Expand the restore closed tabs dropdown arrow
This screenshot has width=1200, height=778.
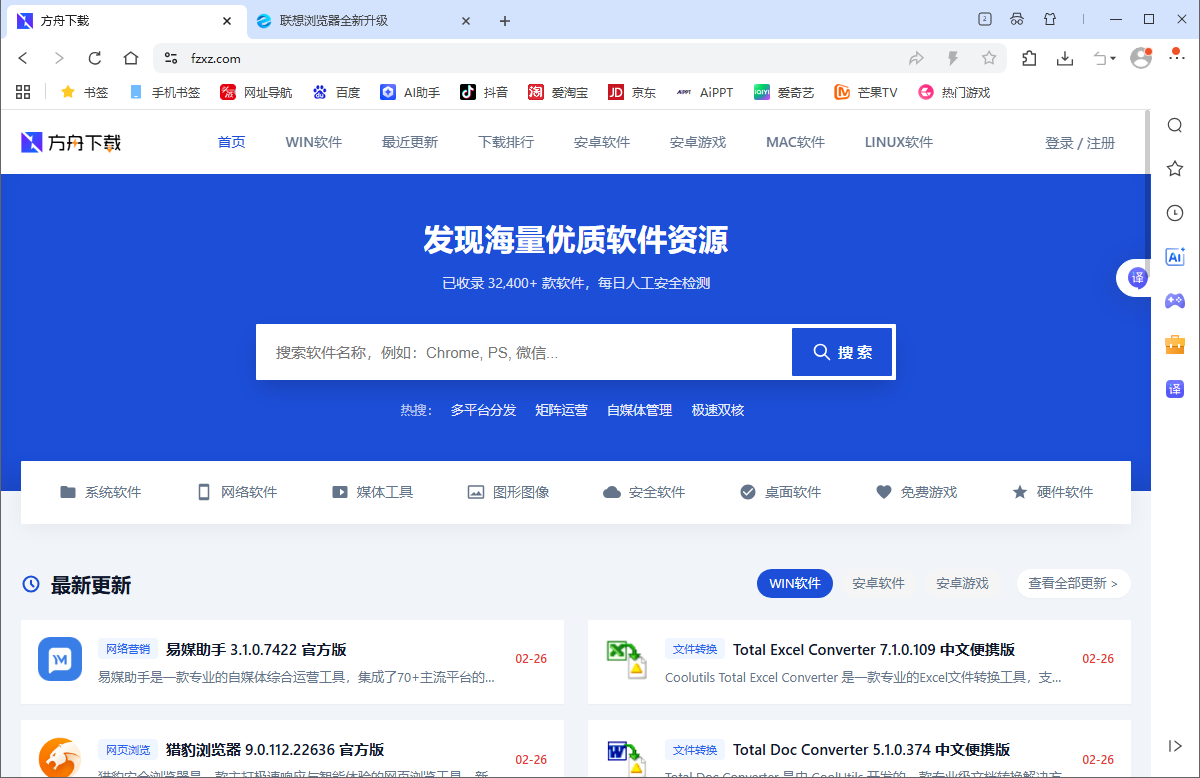tap(1113, 59)
